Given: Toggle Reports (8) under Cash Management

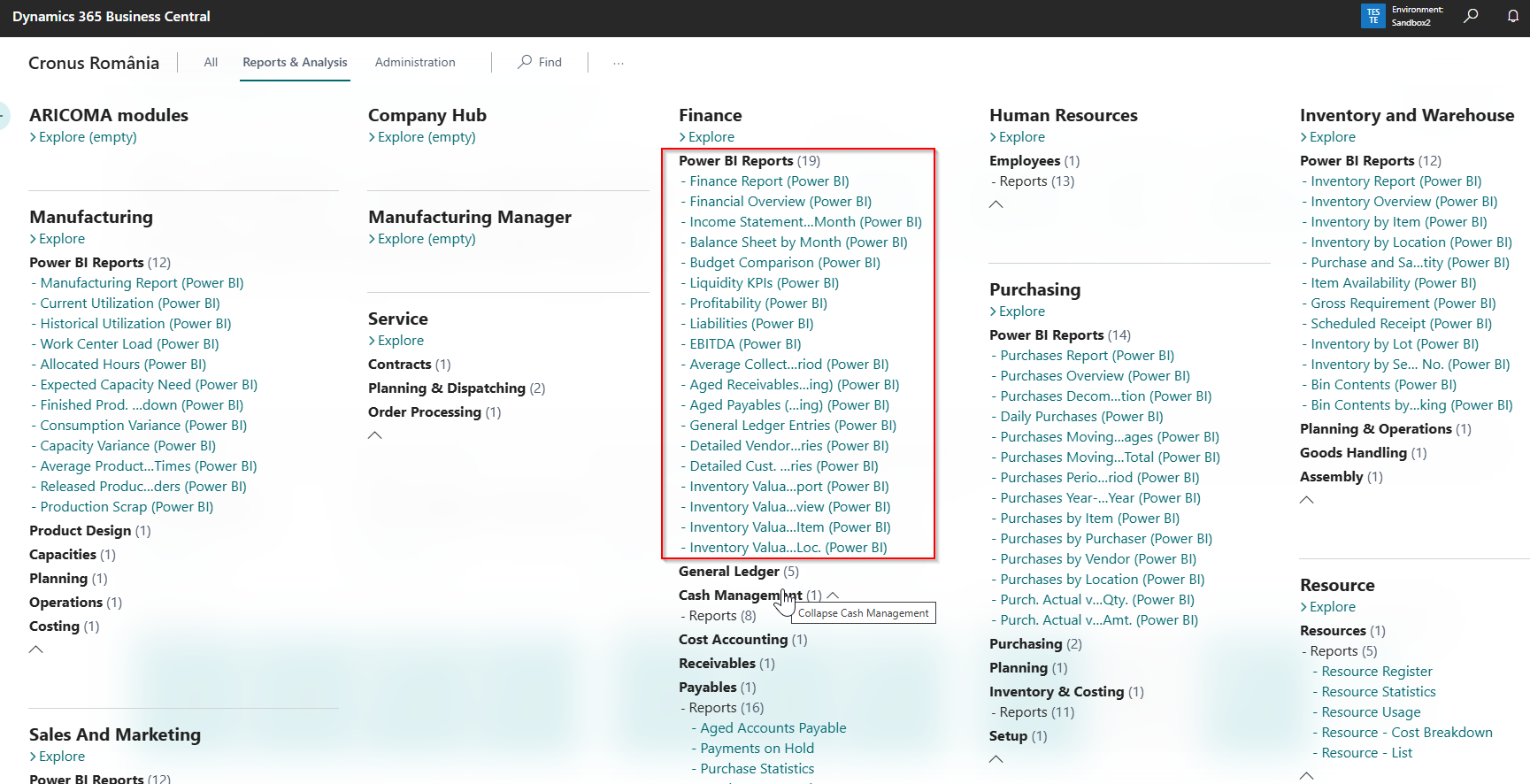Looking at the screenshot, I should point(722,616).
